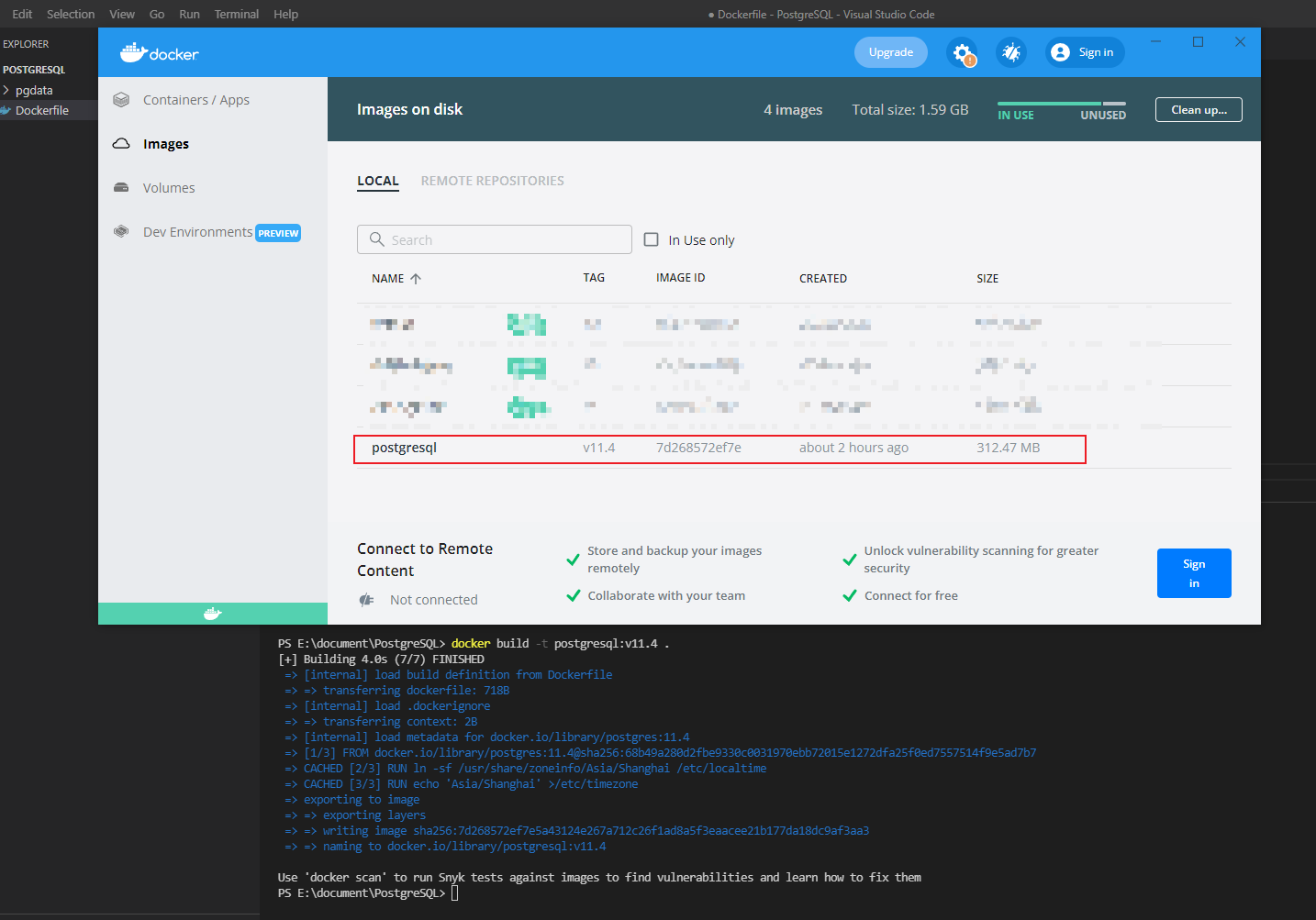Switch to the LOCAL images tab
The width and height of the screenshot is (1316, 920).
click(378, 181)
